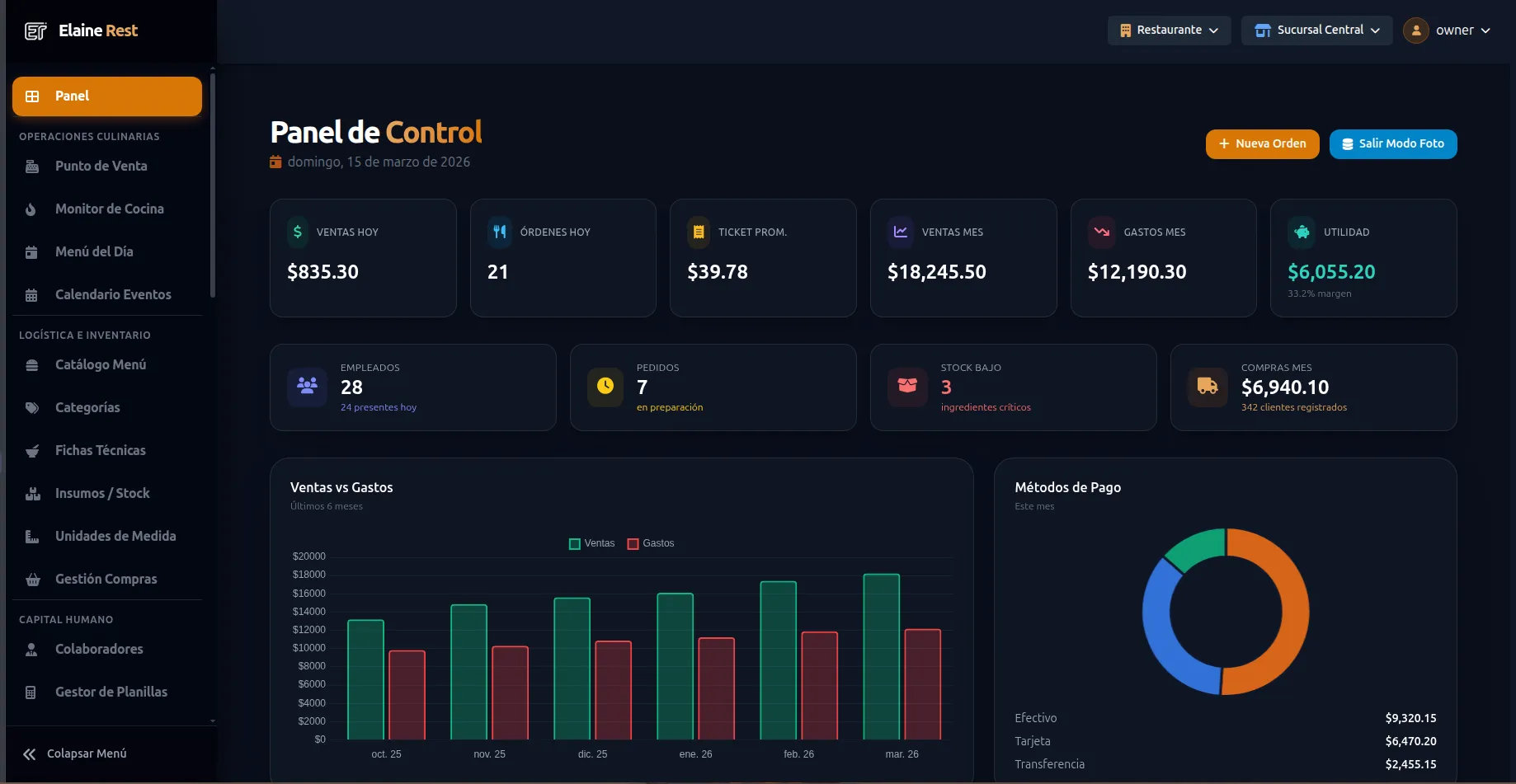
Task: Open Monitor de Cocina page
Action: [x=107, y=209]
